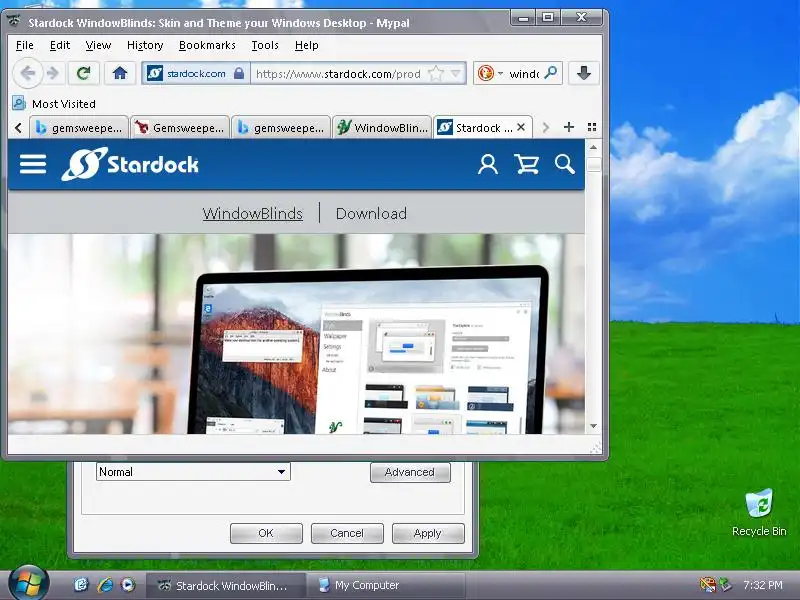Image resolution: width=800 pixels, height=600 pixels.
Task: Click the Stardock site search icon
Action: click(x=564, y=164)
